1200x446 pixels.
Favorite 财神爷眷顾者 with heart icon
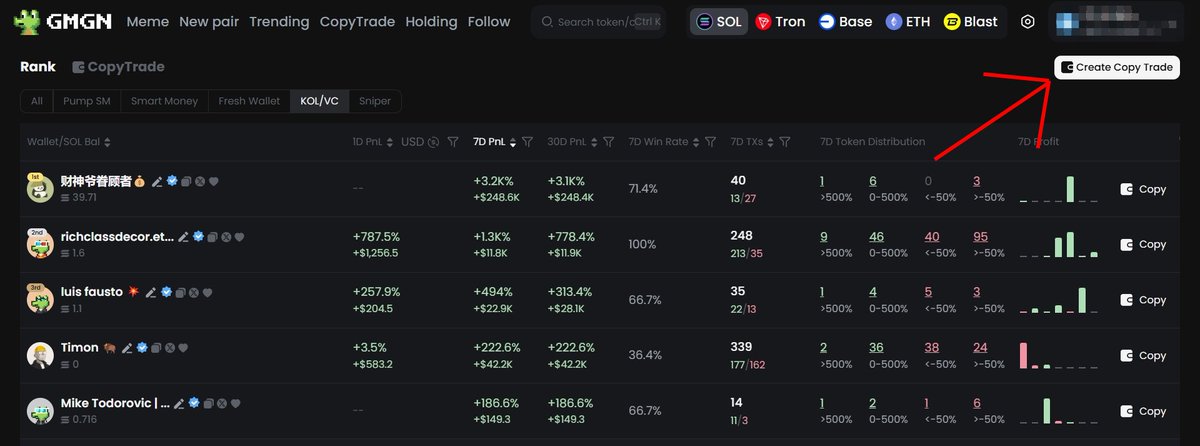click(x=213, y=181)
